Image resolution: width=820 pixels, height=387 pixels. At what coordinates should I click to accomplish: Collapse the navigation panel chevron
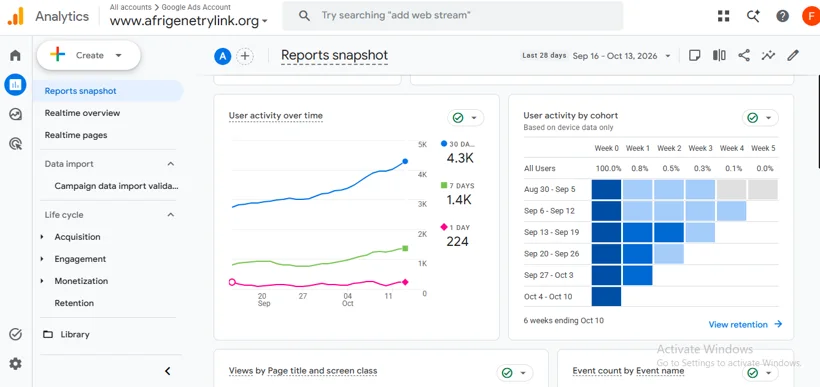[168, 371]
